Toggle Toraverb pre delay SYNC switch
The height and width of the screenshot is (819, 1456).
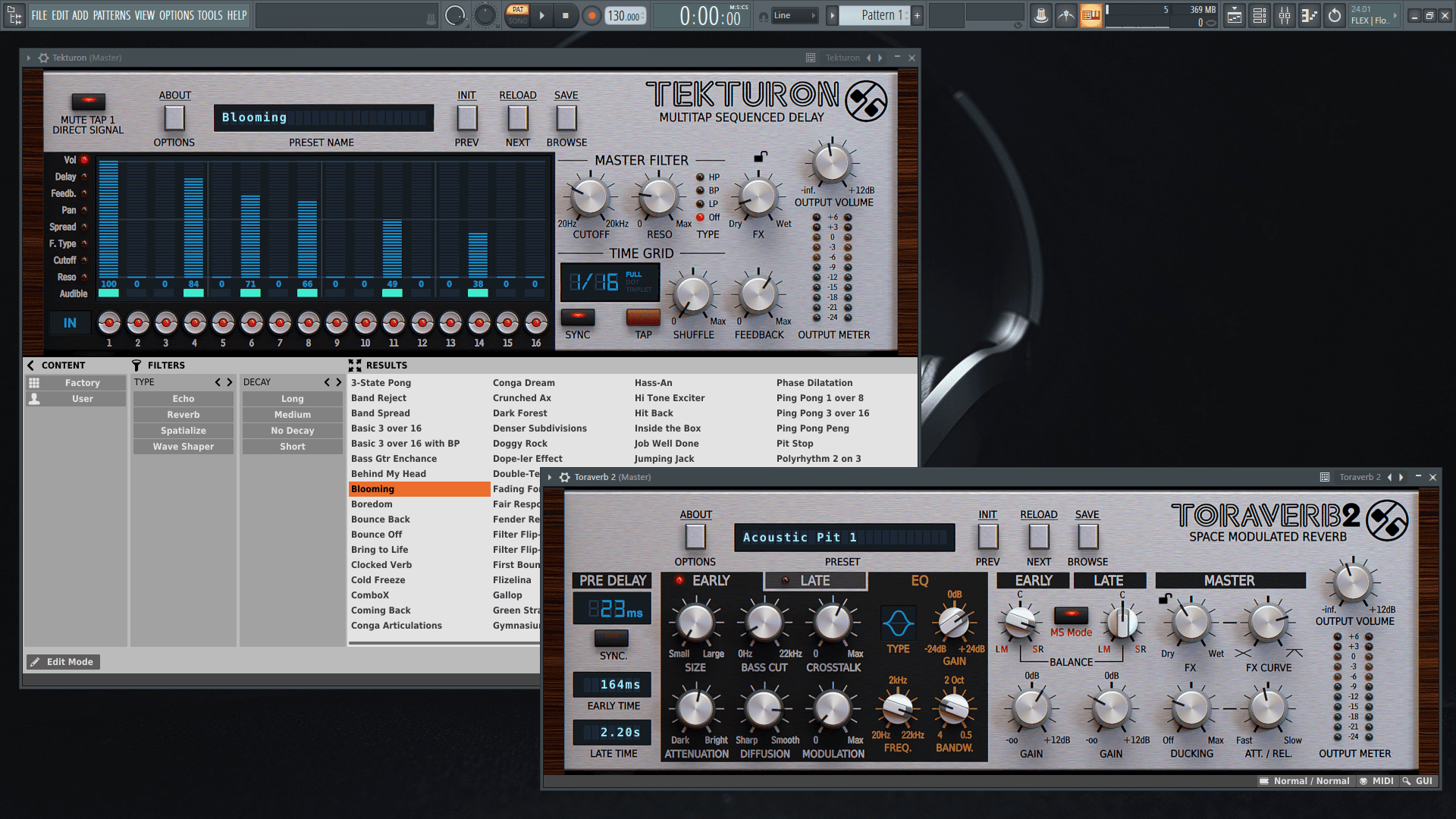click(611, 638)
